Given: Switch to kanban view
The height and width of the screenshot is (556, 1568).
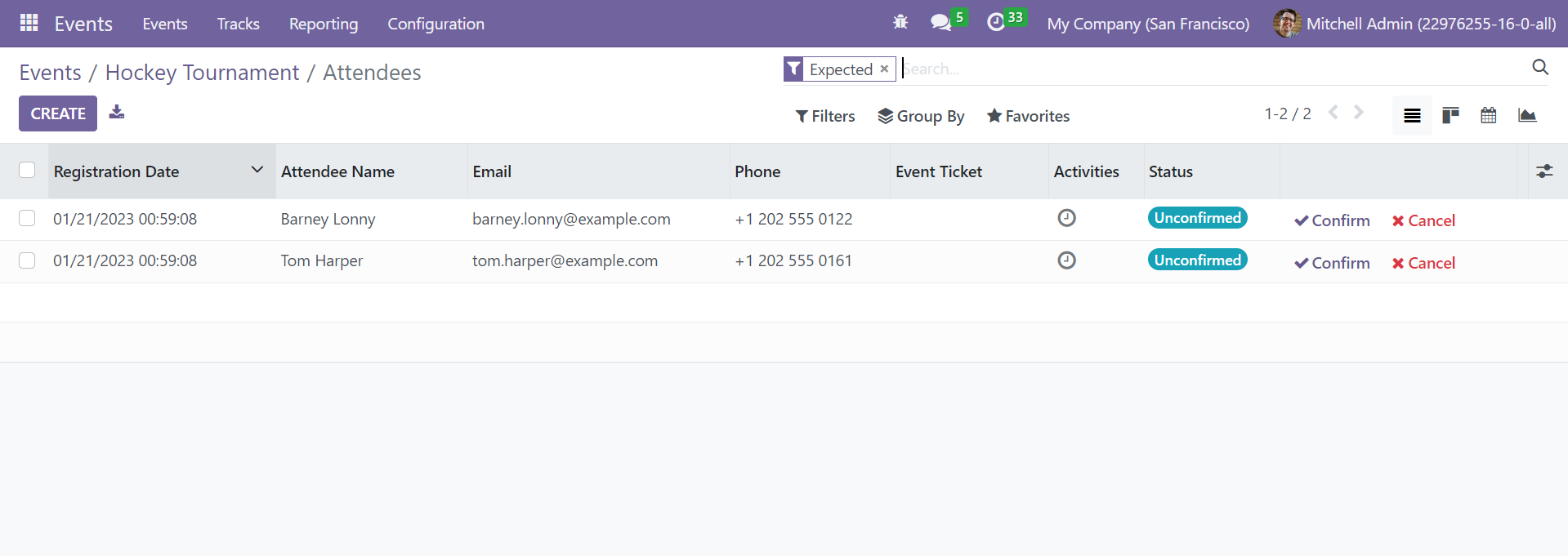Looking at the screenshot, I should 1450,115.
